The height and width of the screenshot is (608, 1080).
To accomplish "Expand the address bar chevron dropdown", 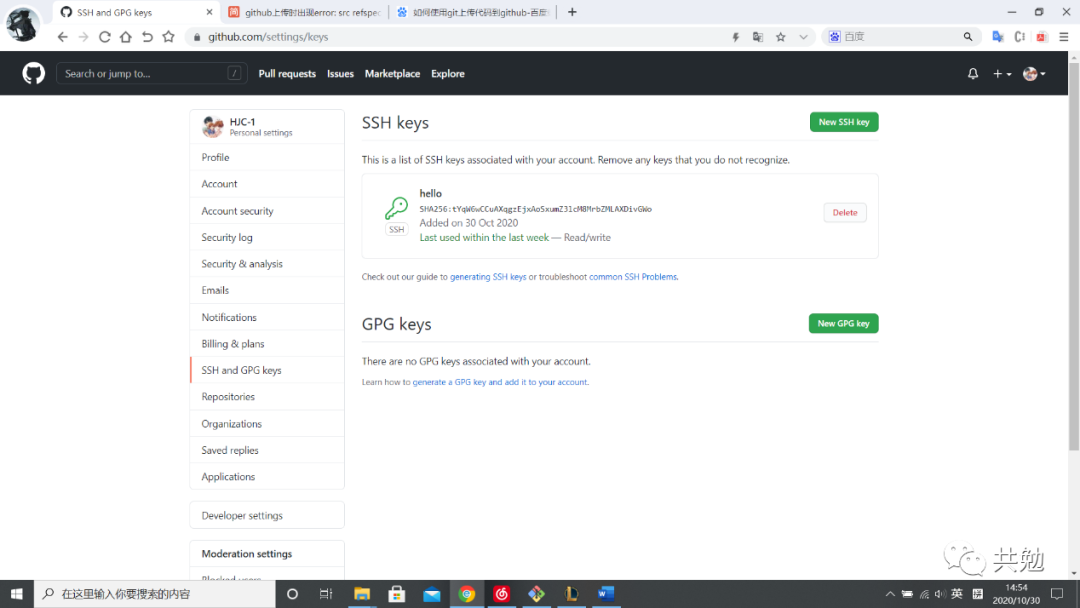I will click(803, 37).
